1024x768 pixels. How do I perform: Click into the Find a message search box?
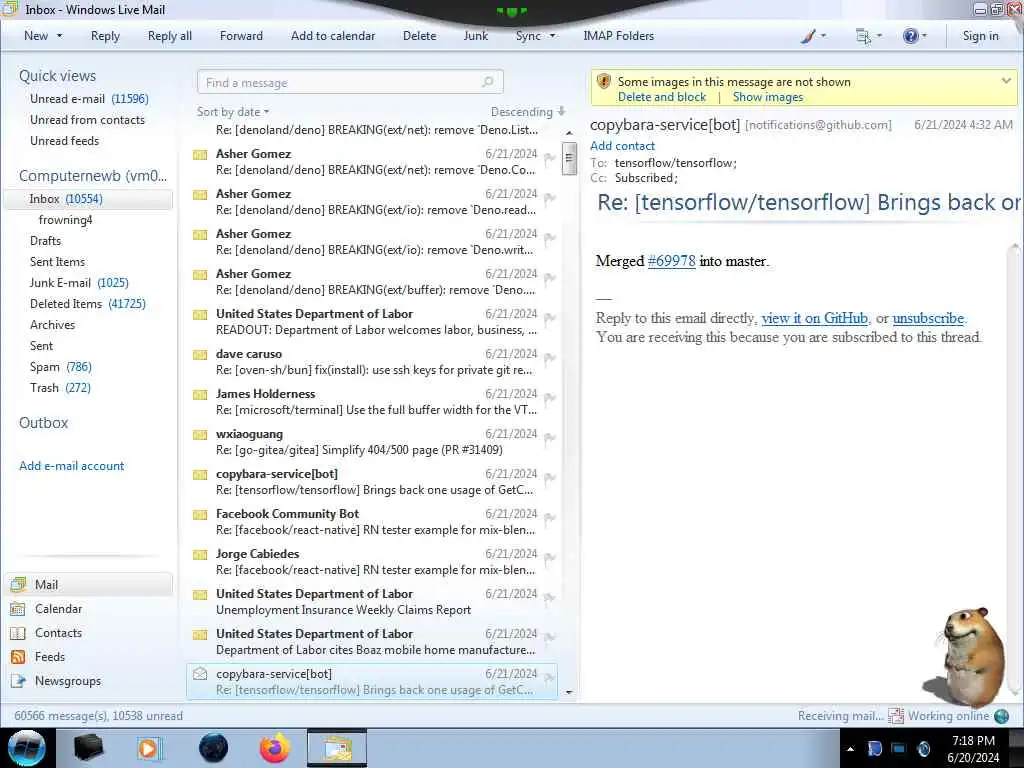coord(350,82)
